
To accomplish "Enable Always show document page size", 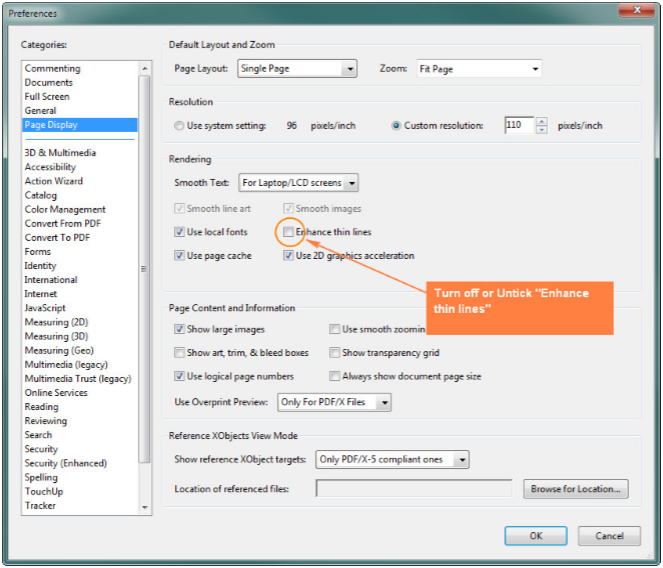I will 334,376.
